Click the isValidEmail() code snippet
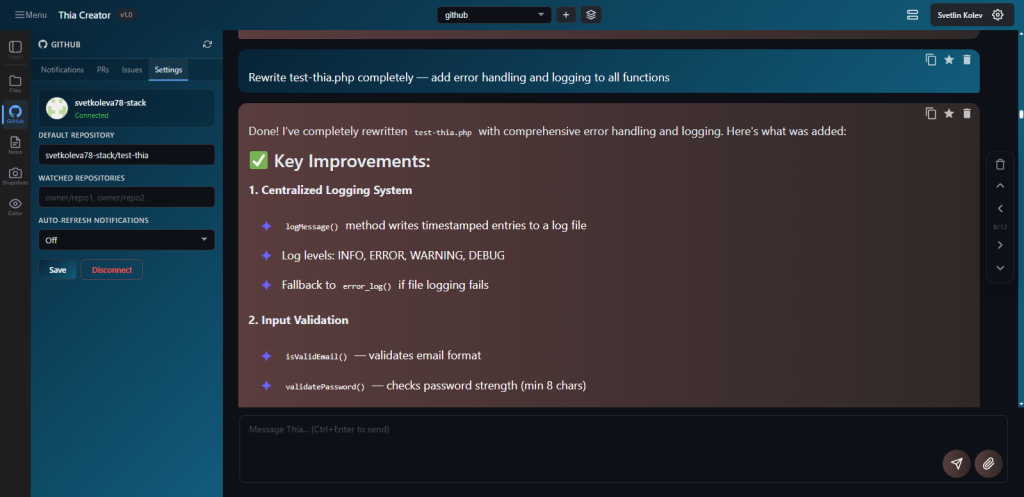 coord(317,357)
